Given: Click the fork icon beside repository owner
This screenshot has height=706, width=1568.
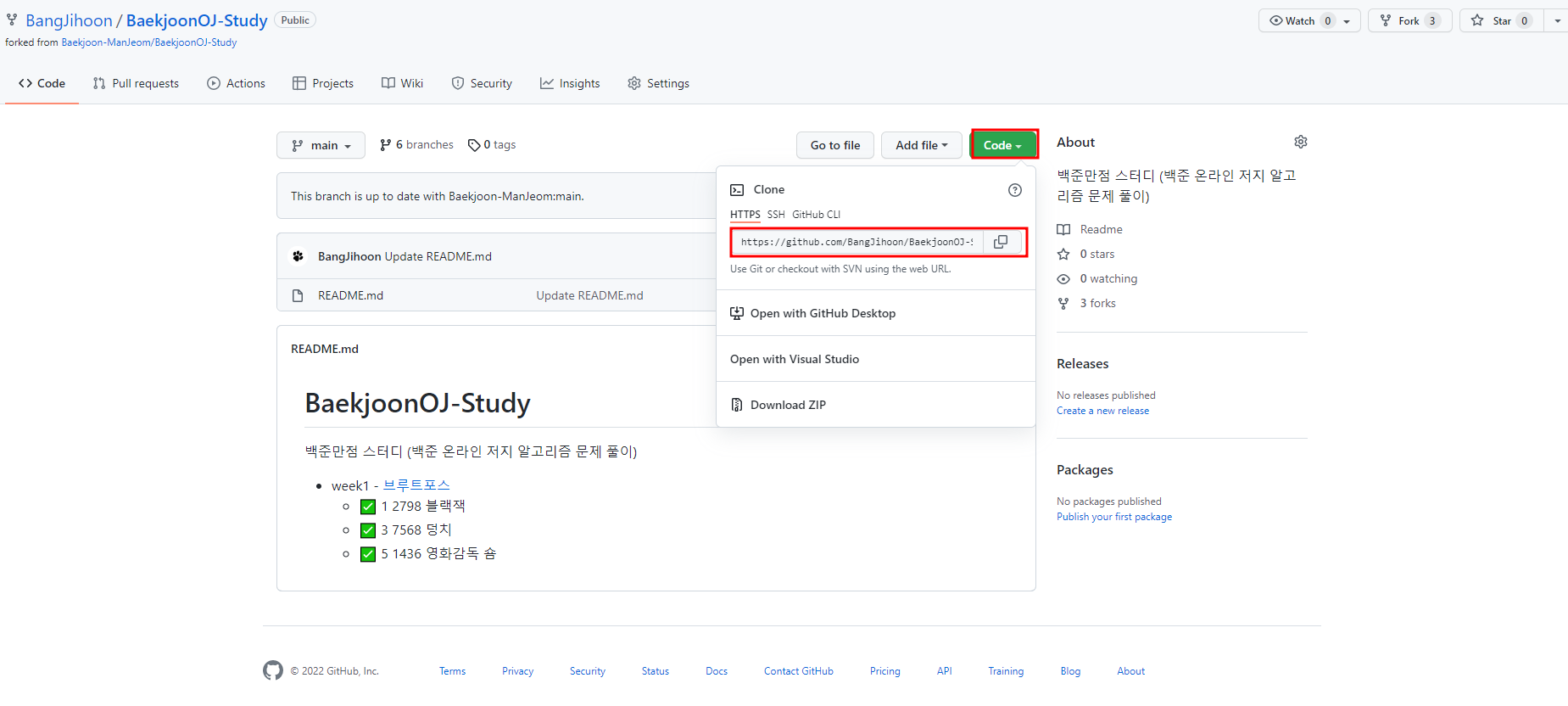Looking at the screenshot, I should pos(12,20).
